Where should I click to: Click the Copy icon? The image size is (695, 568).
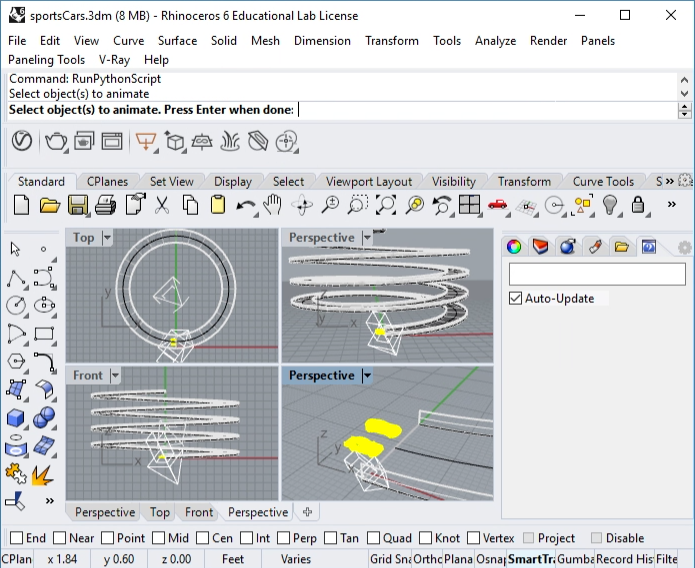click(190, 205)
